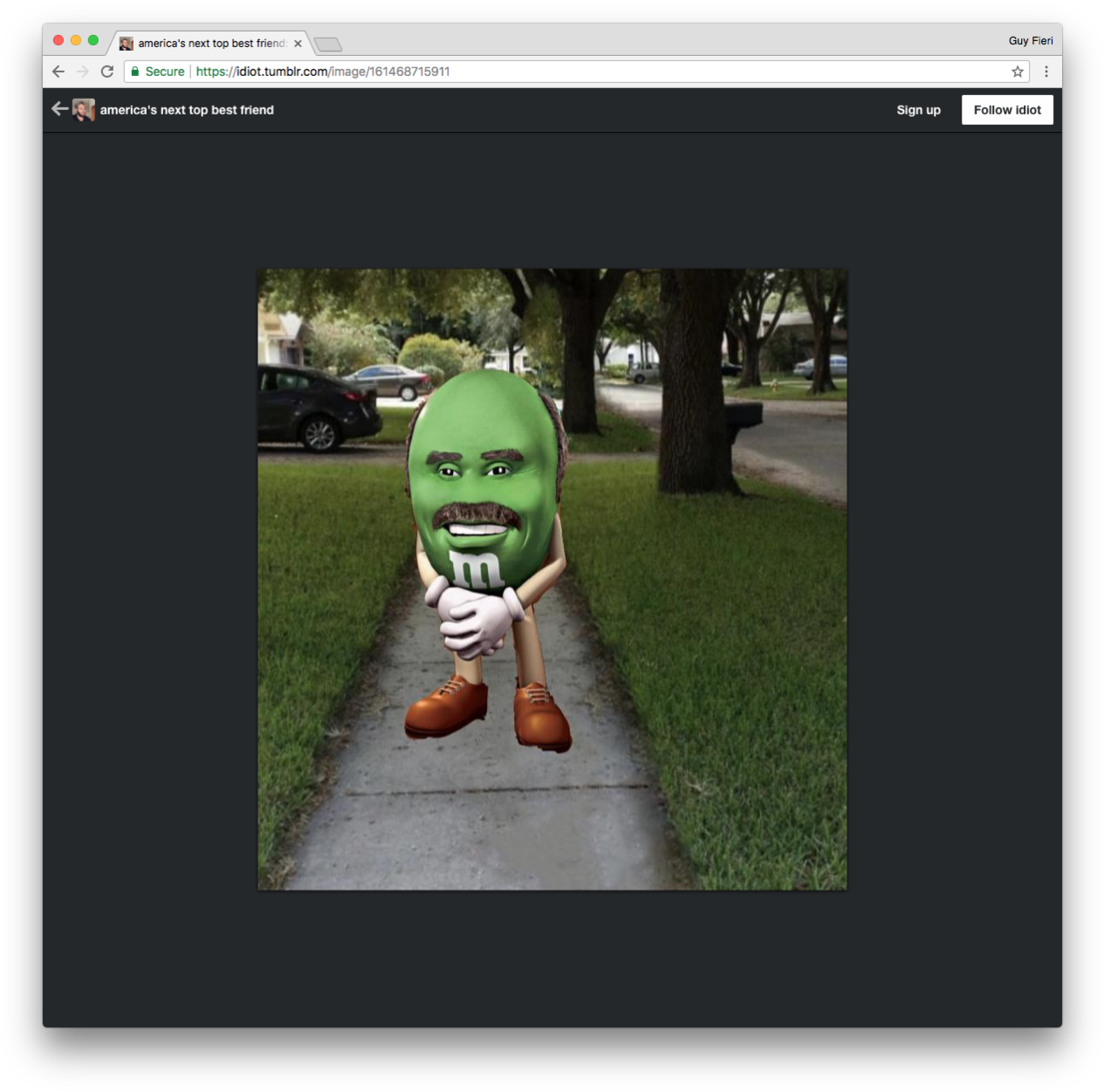Open the blog avatar thumbnail
Image resolution: width=1104 pixels, height=1092 pixels.
(84, 110)
